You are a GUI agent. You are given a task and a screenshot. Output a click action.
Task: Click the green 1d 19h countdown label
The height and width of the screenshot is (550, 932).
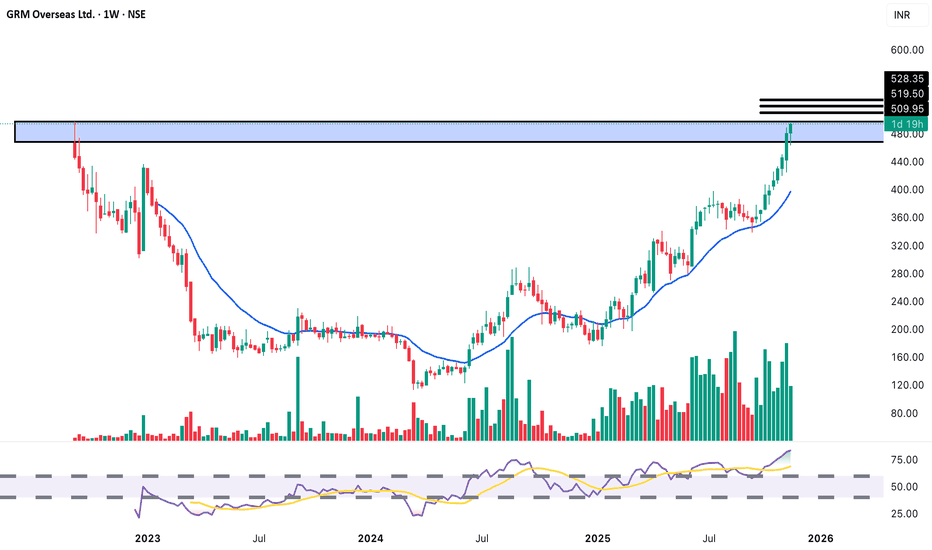[905, 121]
